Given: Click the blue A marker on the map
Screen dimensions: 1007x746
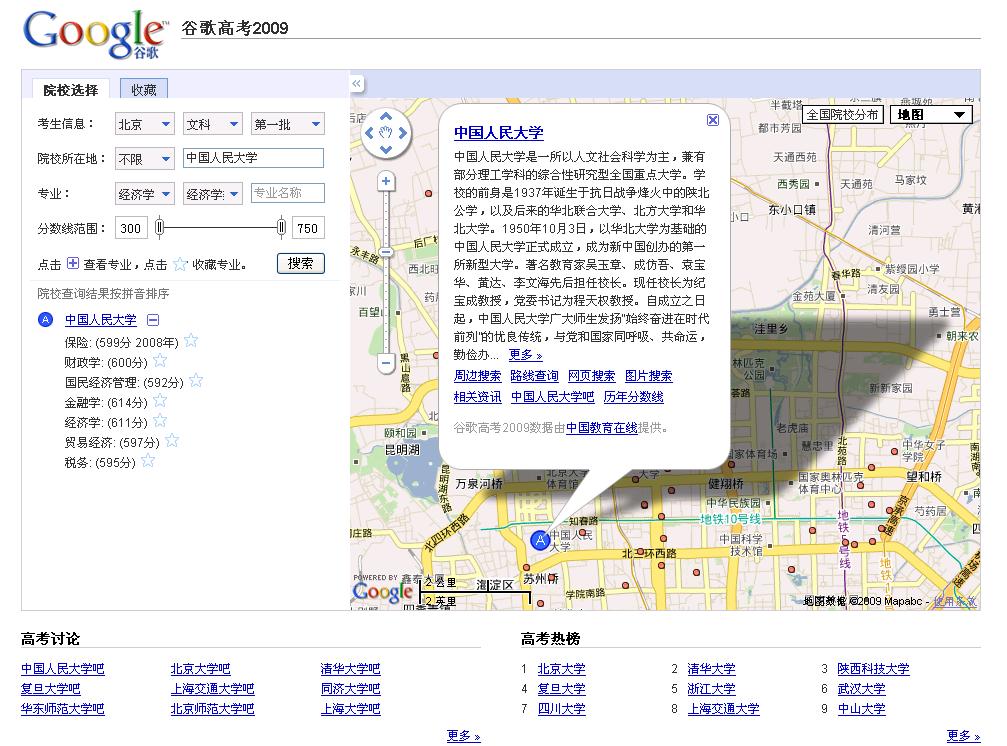Looking at the screenshot, I should pyautogui.click(x=540, y=540).
